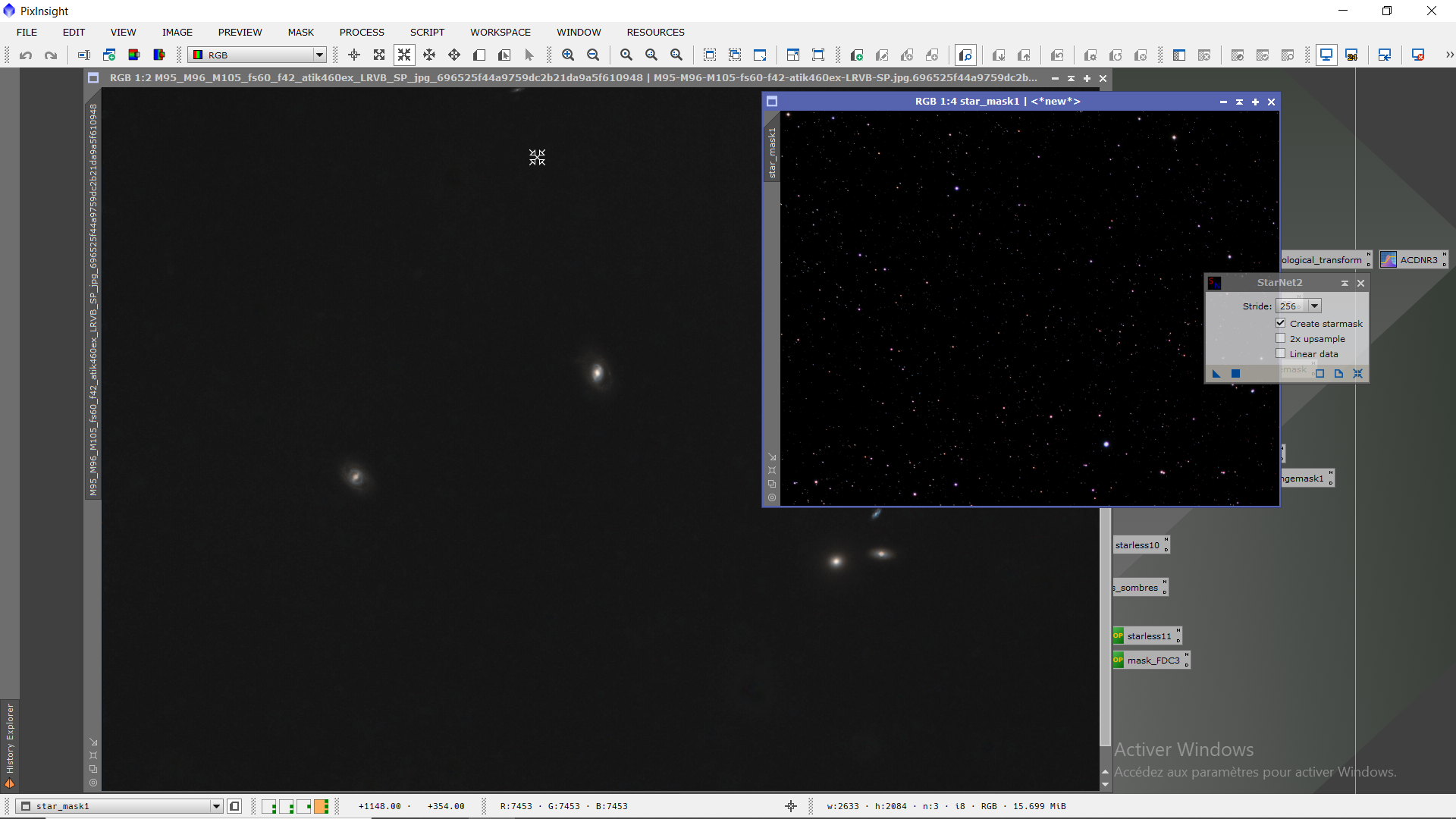Apply StarNet2 with the blue square button

(x=1235, y=373)
